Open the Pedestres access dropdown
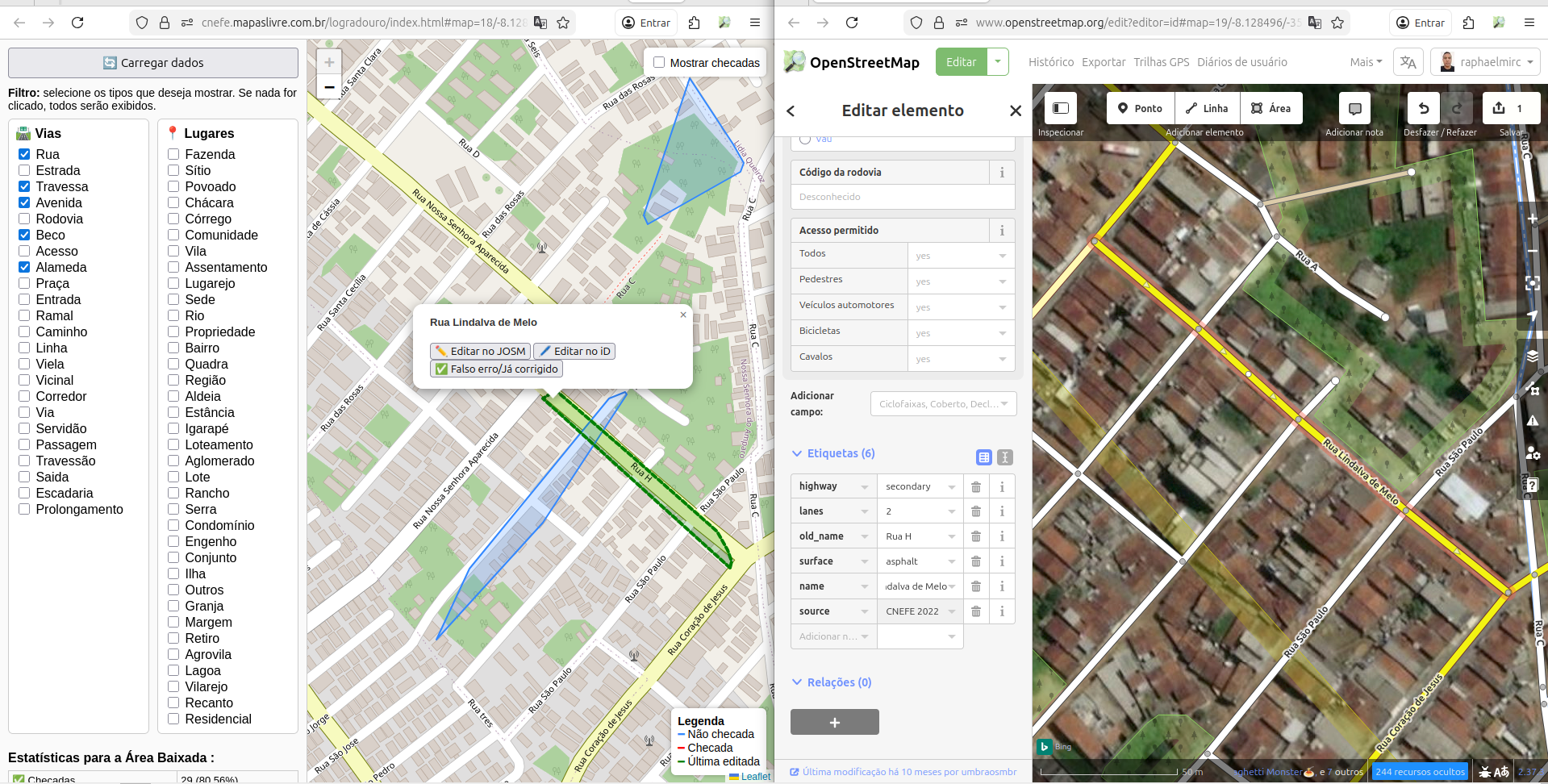The image size is (1548, 784). [961, 281]
